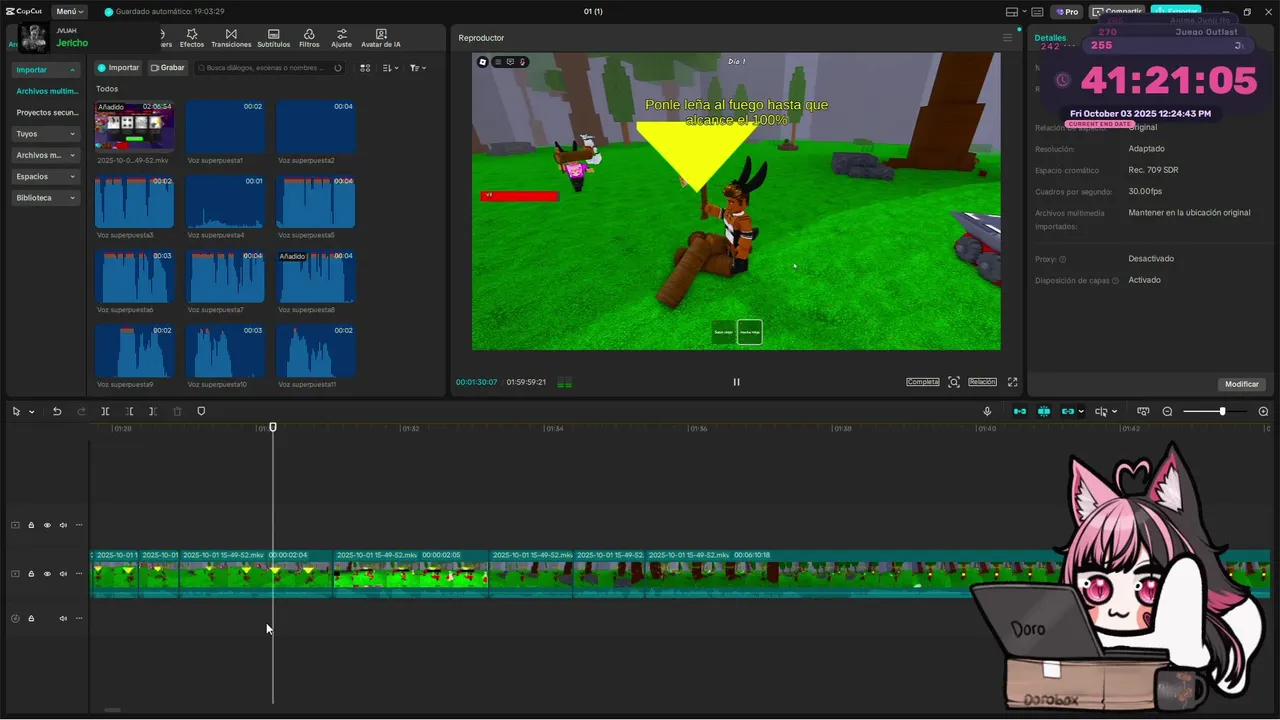Open the Menú dropdown
The width and height of the screenshot is (1280, 720).
tap(69, 12)
